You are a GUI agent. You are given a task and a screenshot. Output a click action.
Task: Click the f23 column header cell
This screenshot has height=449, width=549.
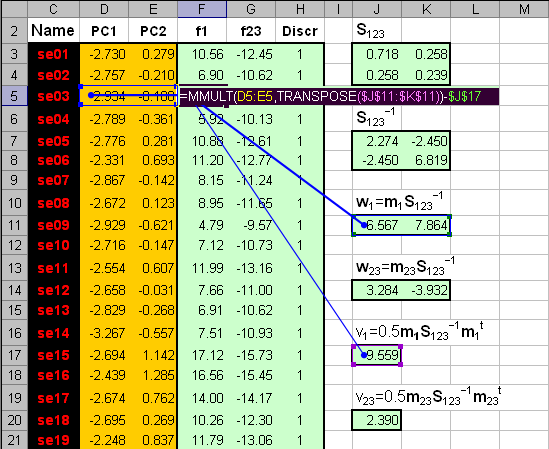(x=251, y=31)
